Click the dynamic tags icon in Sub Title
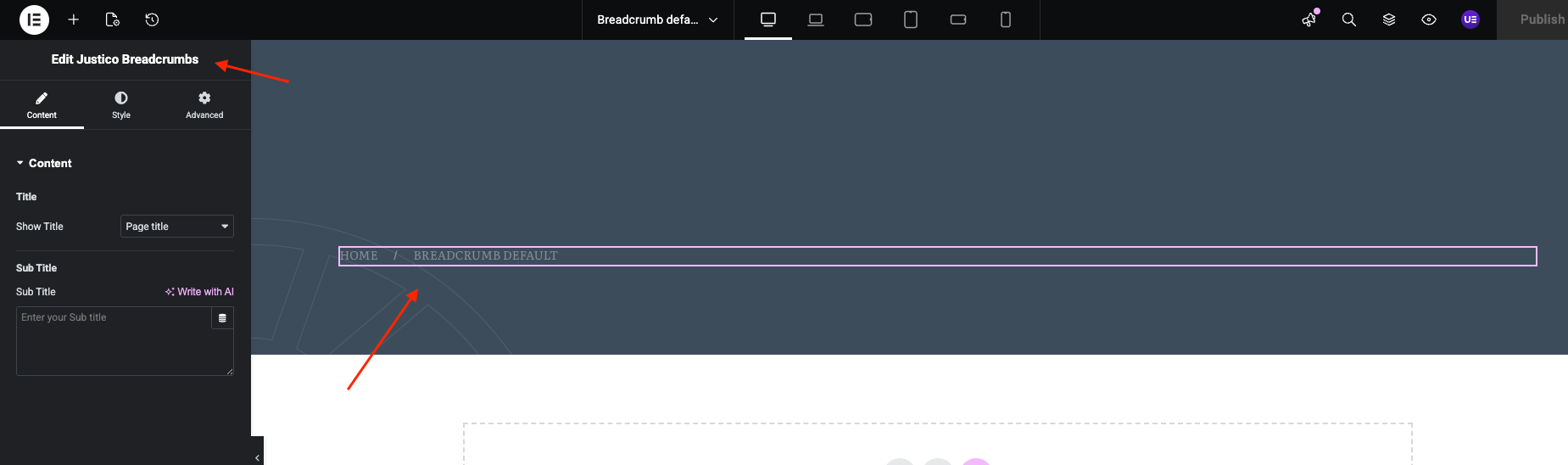 pos(222,318)
